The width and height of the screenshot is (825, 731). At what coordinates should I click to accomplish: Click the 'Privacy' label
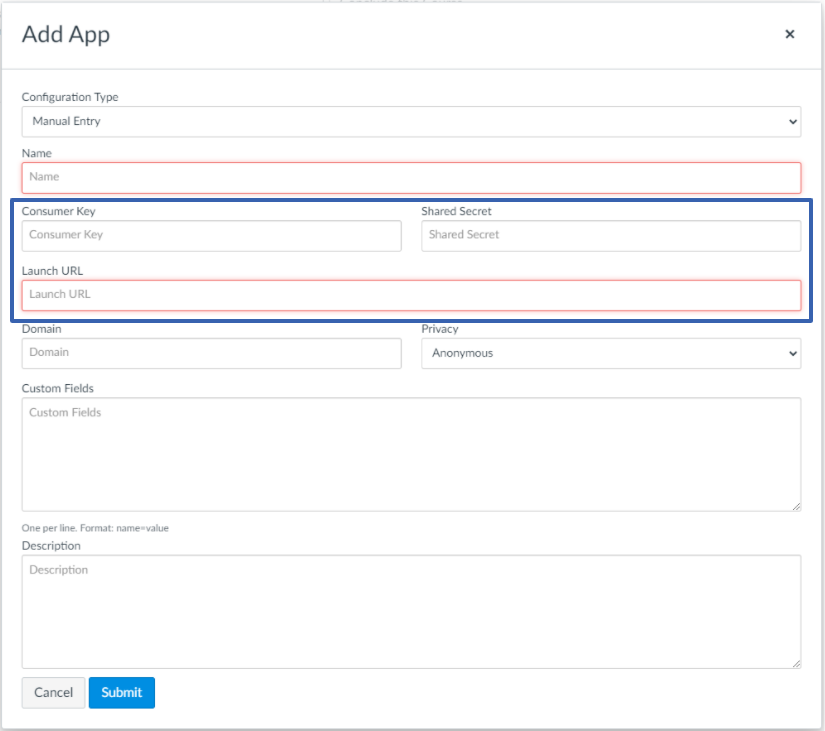440,329
